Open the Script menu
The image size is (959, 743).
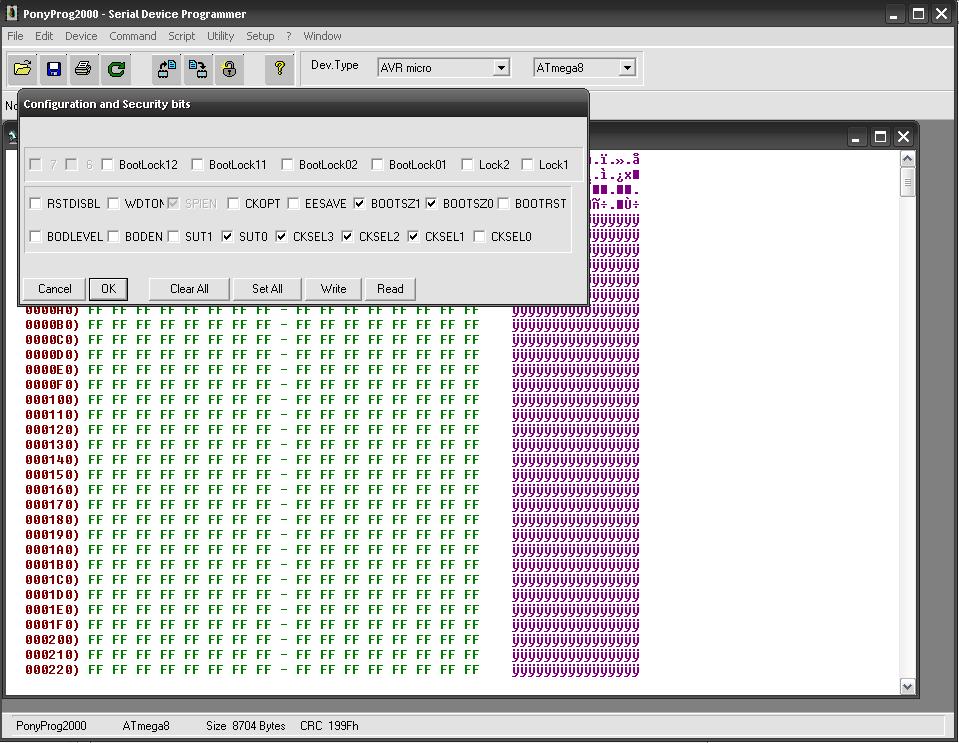pos(182,36)
